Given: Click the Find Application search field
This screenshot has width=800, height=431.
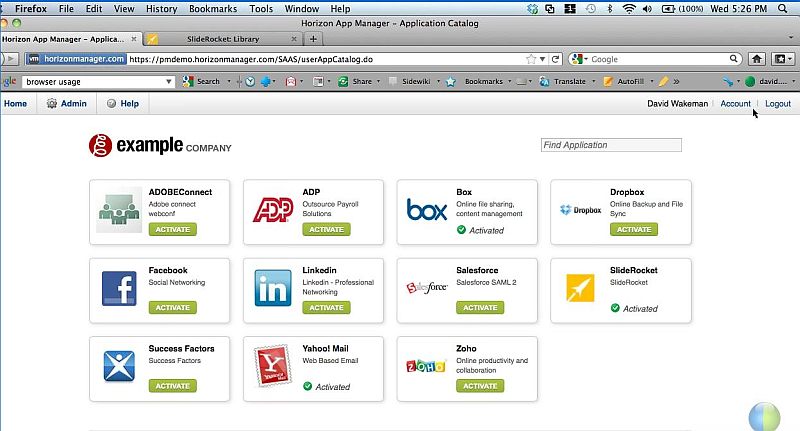Looking at the screenshot, I should (611, 145).
